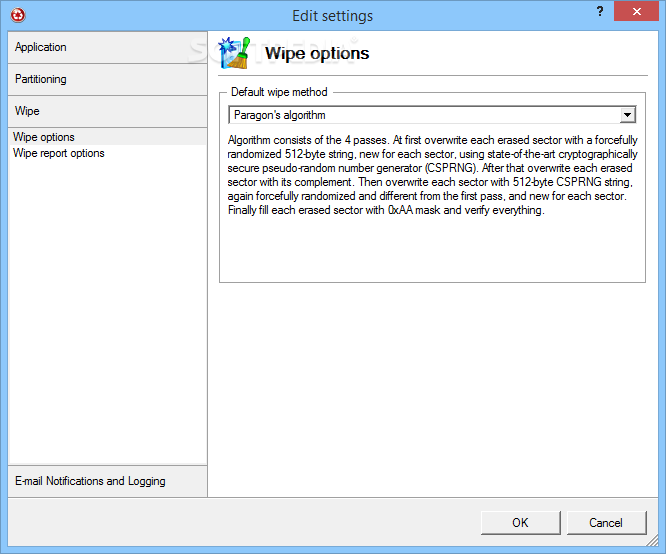Click the Default wipe method group label
The image size is (666, 554).
pos(279,92)
